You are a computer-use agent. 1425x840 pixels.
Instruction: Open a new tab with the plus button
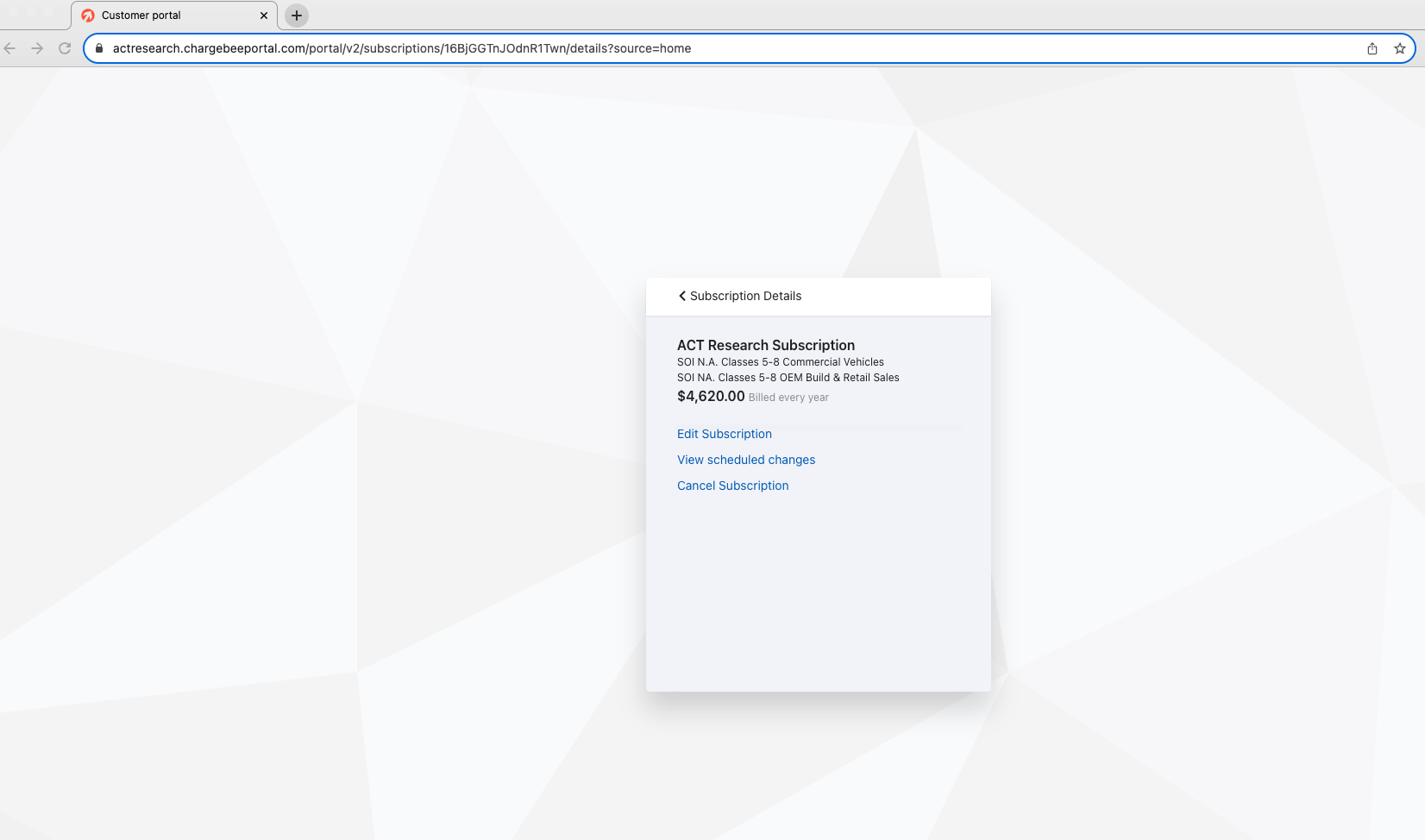tap(297, 16)
